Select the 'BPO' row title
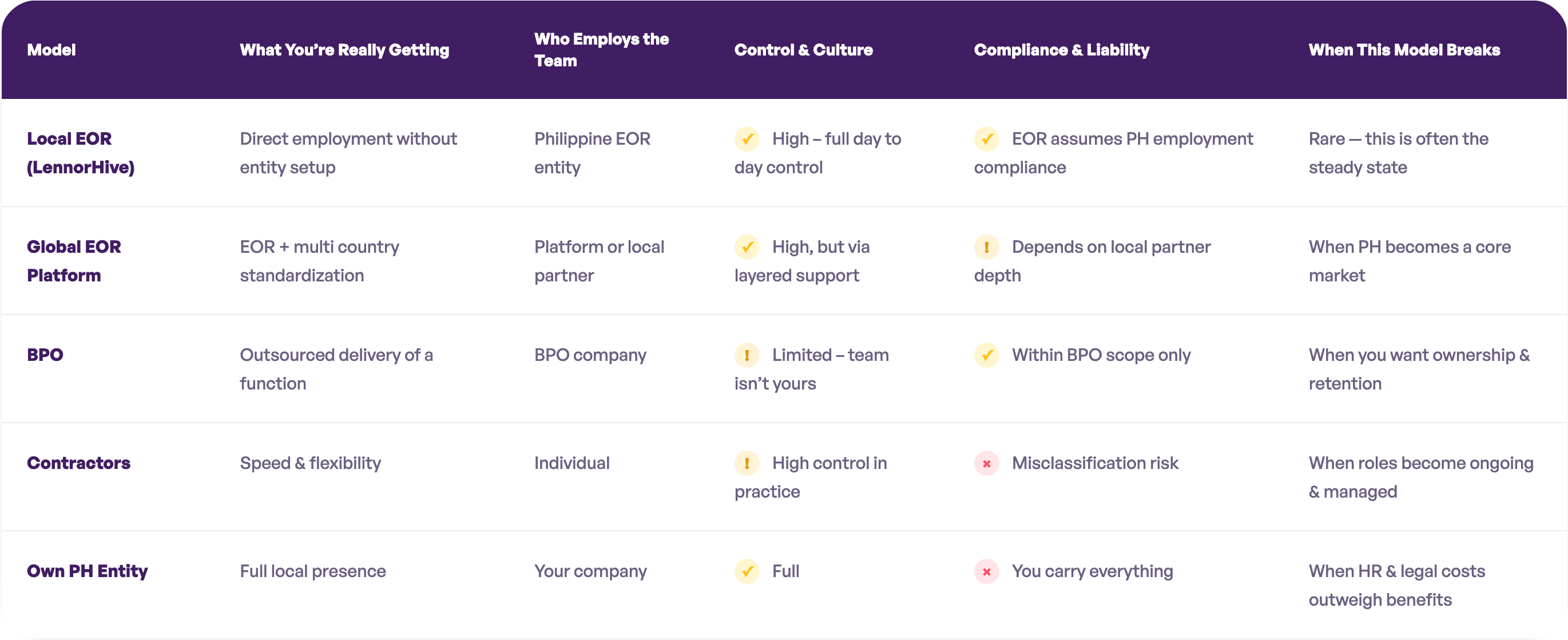Screen dimensions: 1568x640 (45, 355)
